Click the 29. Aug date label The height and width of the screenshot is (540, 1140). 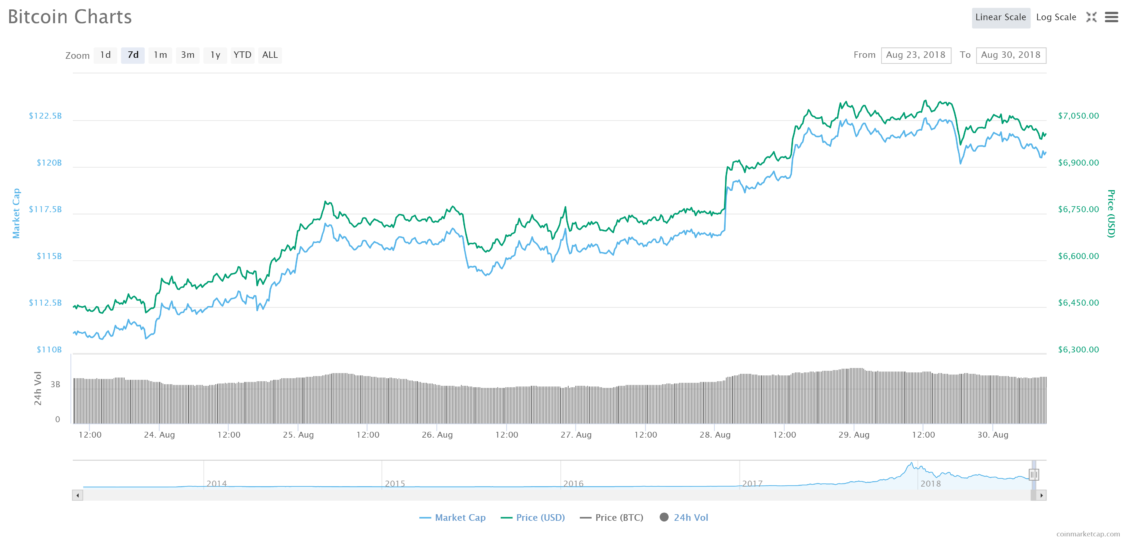click(x=854, y=435)
